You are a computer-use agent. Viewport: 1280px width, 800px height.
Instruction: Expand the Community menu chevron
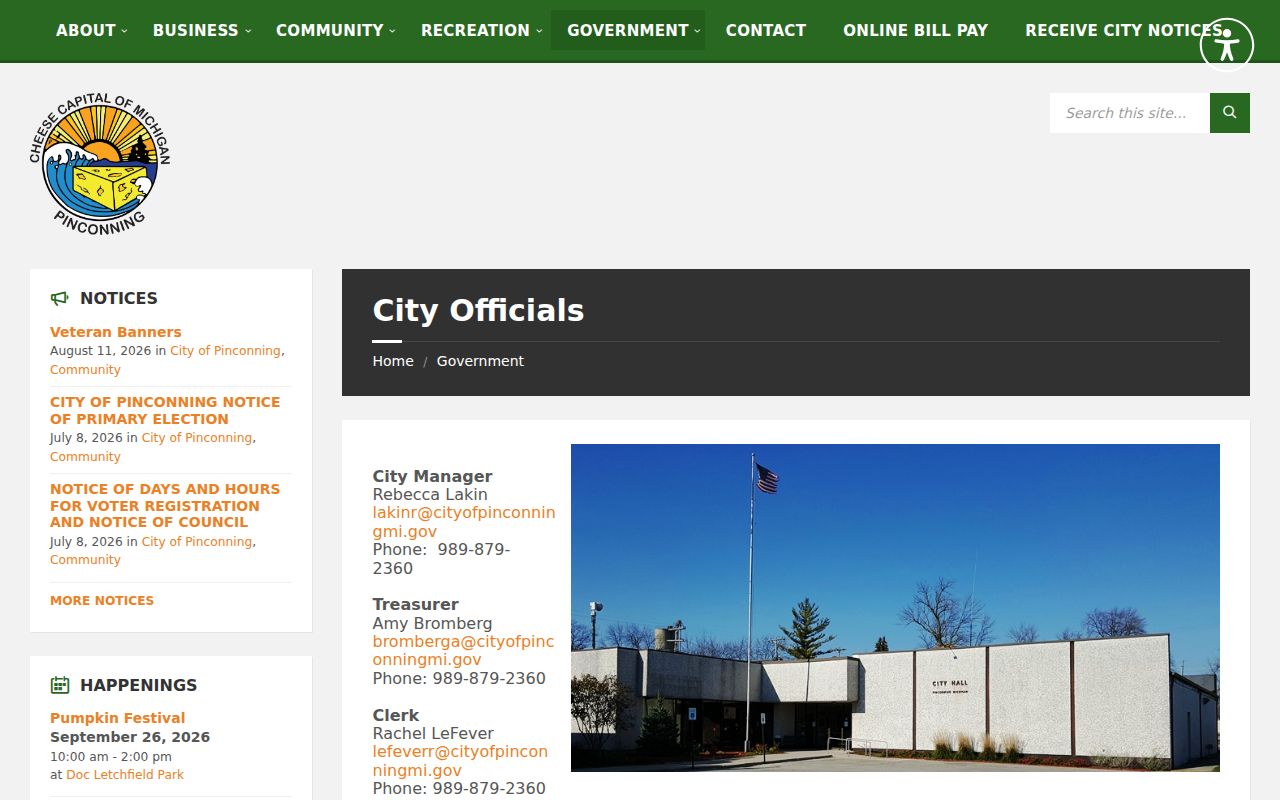pyautogui.click(x=393, y=31)
